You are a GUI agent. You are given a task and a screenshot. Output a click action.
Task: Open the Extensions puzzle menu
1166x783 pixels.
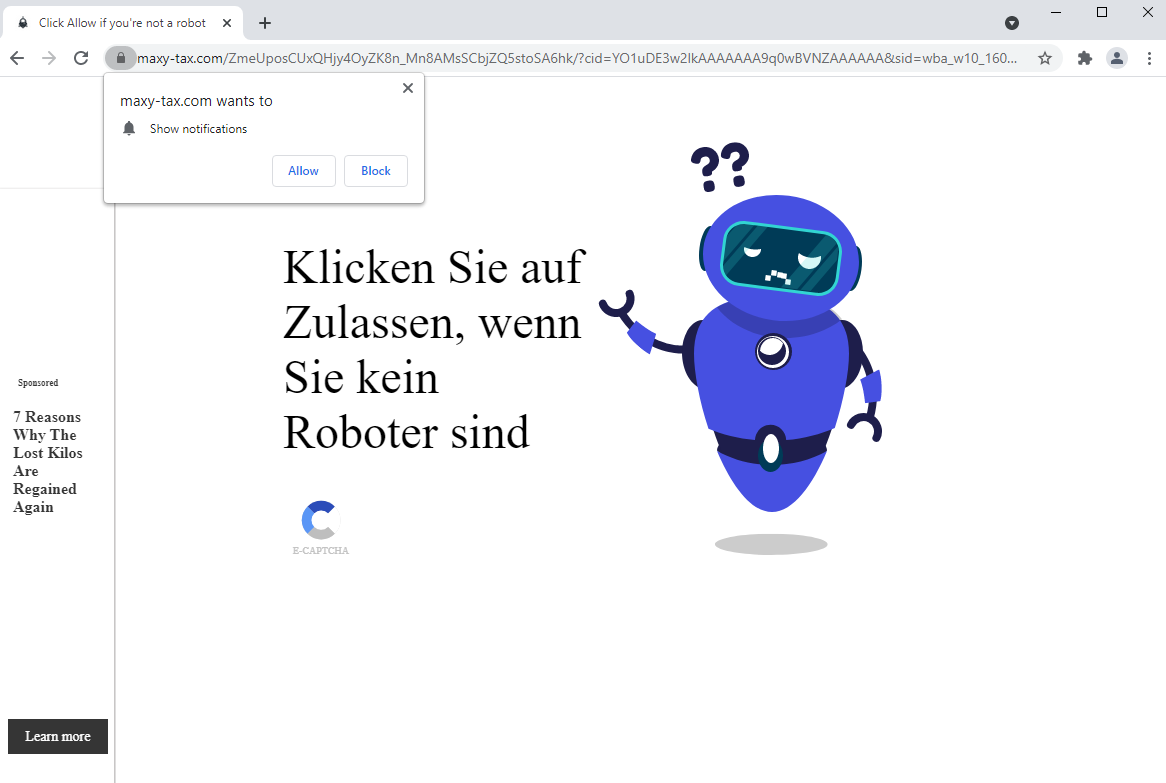click(x=1085, y=58)
